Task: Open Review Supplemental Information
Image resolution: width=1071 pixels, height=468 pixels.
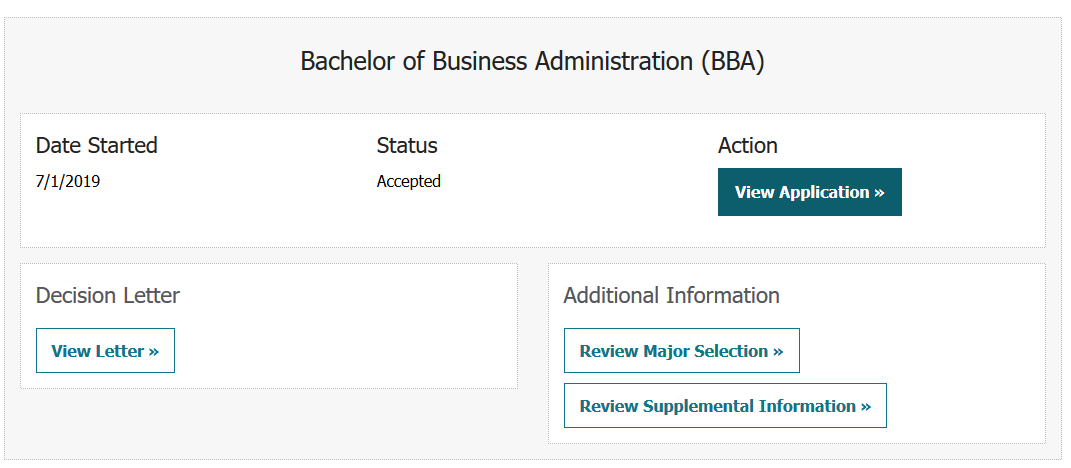Action: [724, 406]
